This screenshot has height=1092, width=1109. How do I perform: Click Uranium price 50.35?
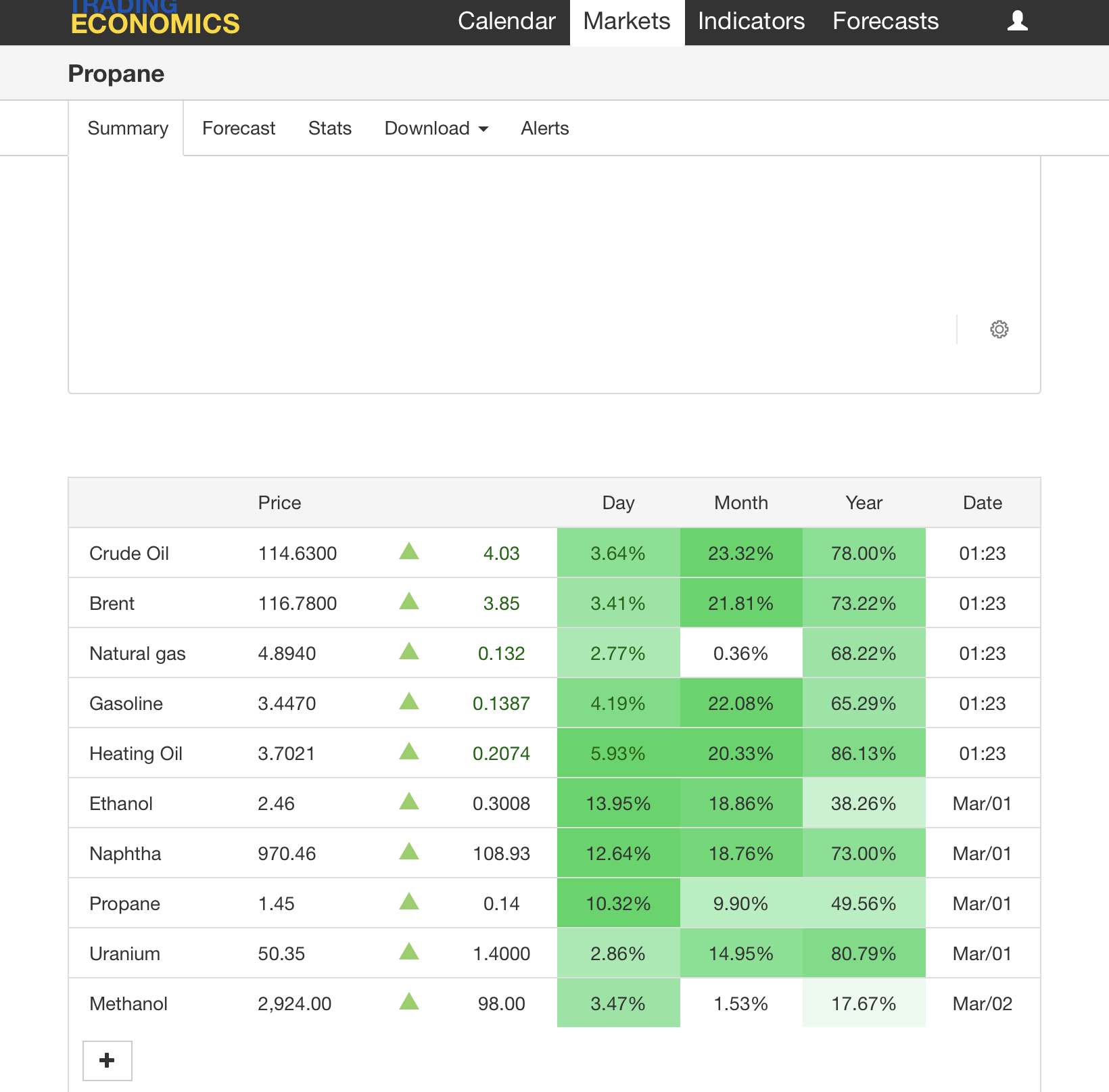click(x=281, y=954)
